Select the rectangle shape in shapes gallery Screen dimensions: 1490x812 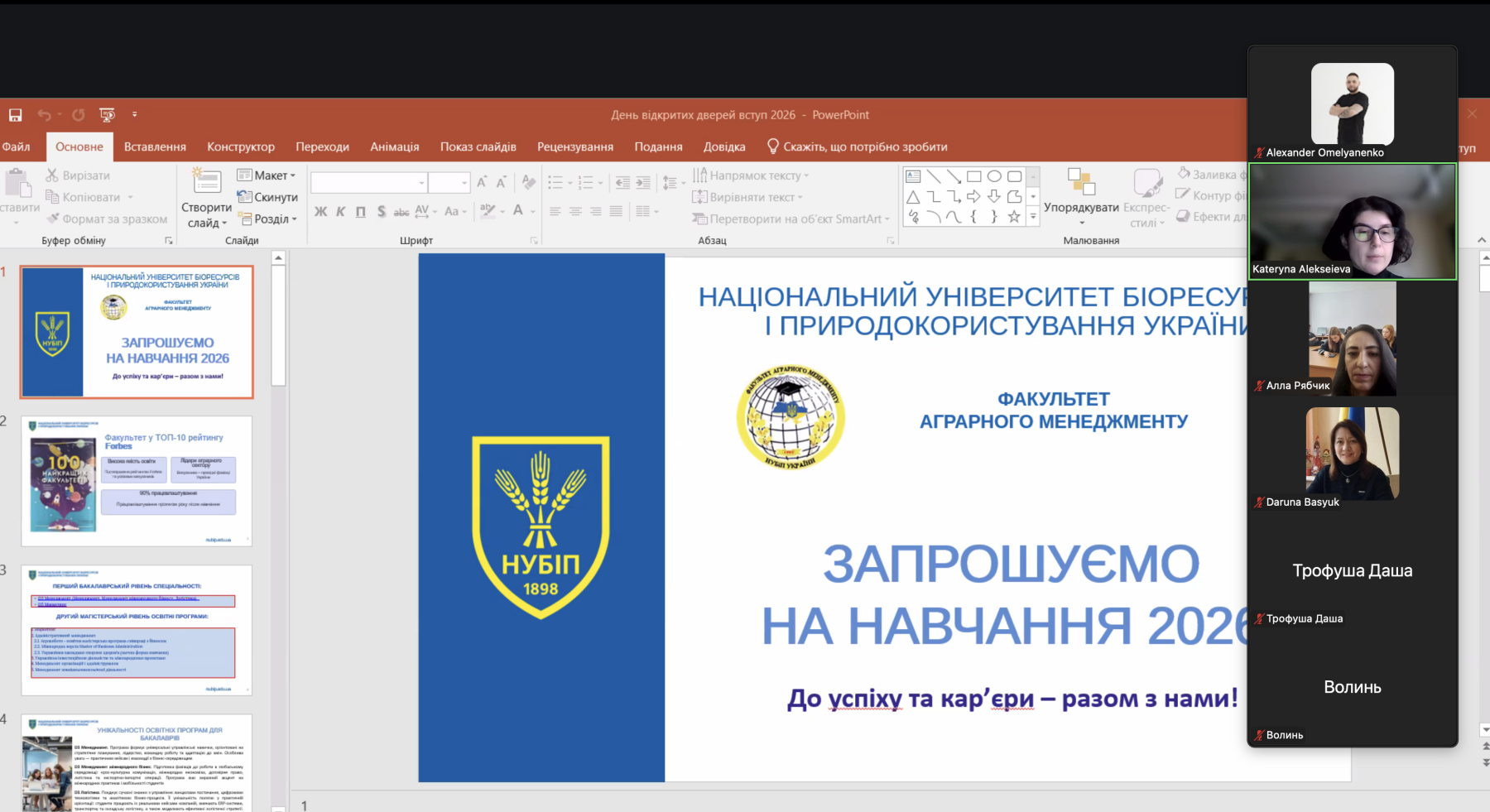point(974,176)
